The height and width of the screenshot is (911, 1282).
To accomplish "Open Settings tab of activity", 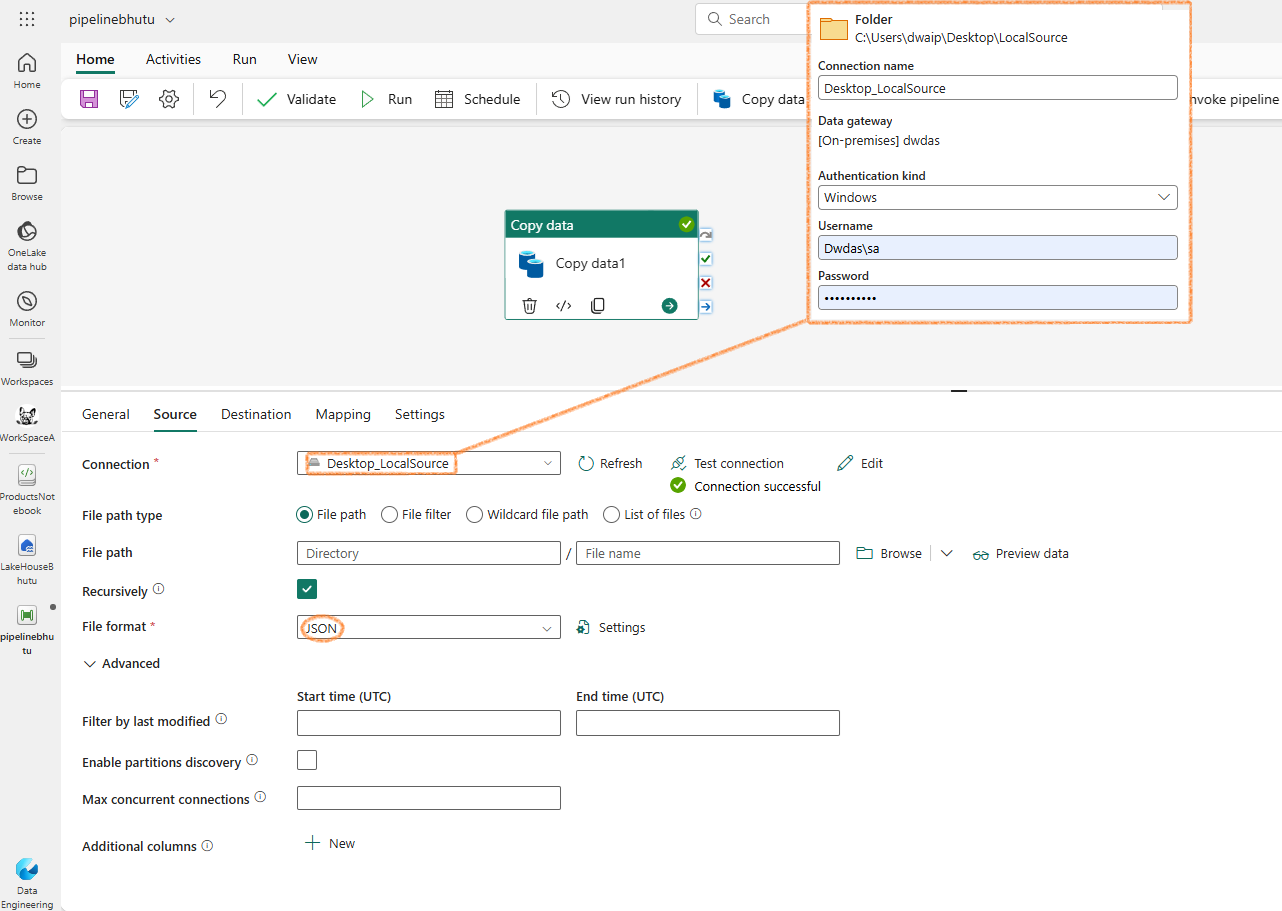I will coord(420,414).
